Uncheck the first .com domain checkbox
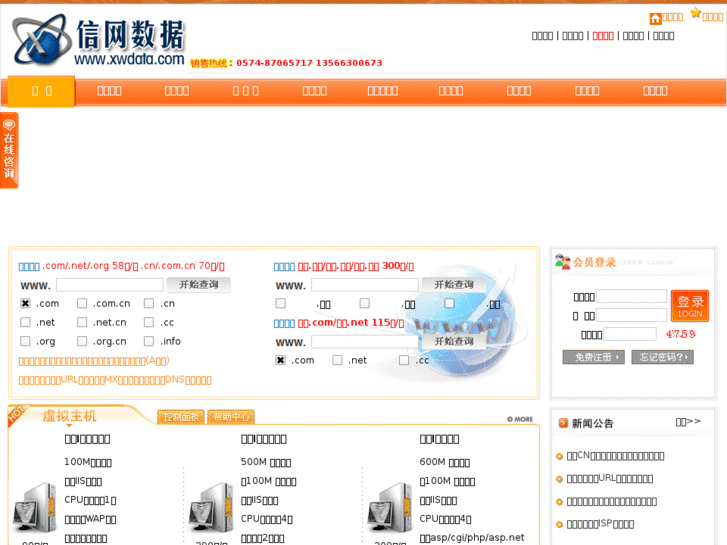Screen dimensions: 727x545 click(25, 303)
